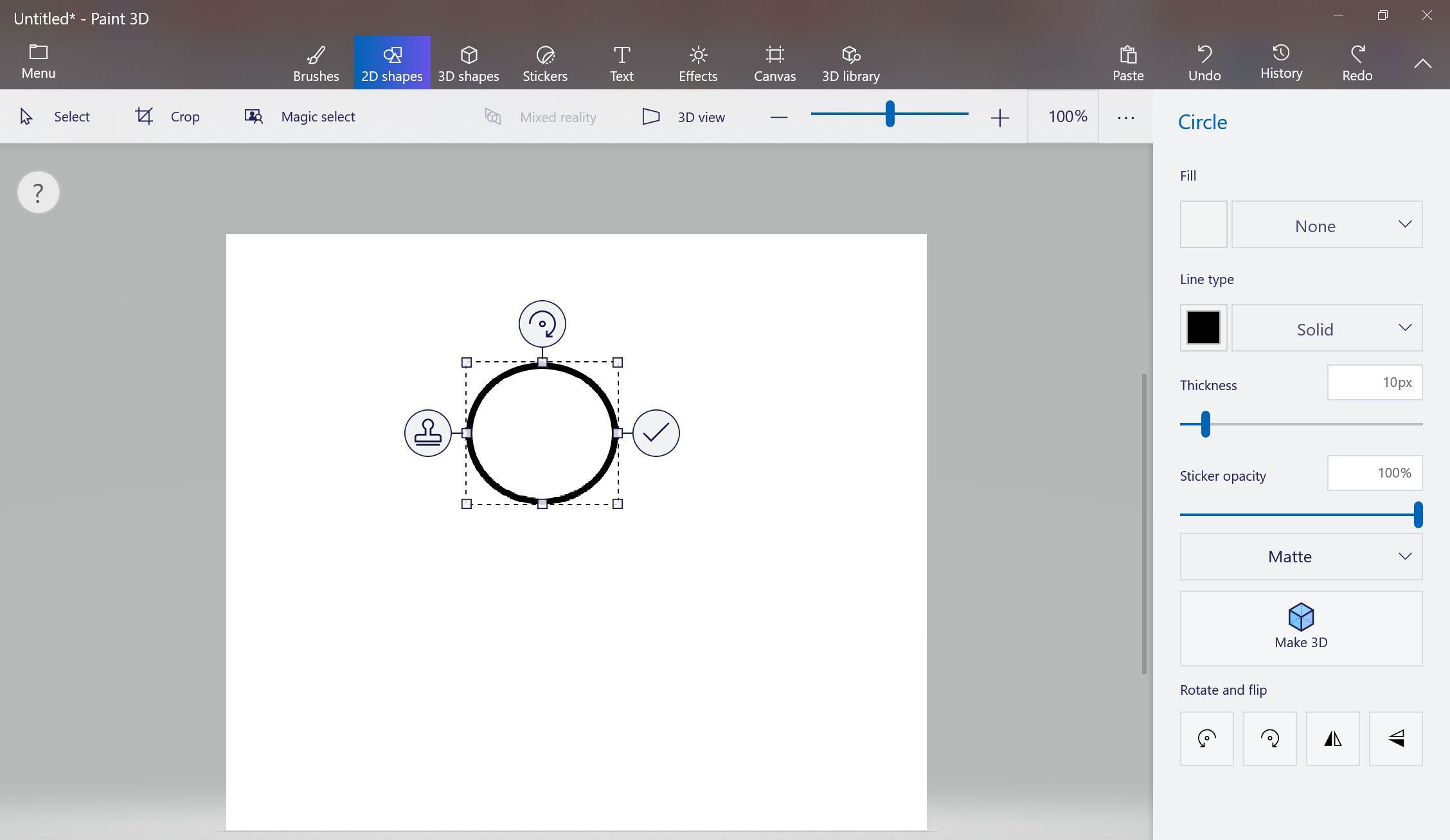Screen dimensions: 1450x840
Task: Confirm the circle with the checkmark
Action: (656, 433)
